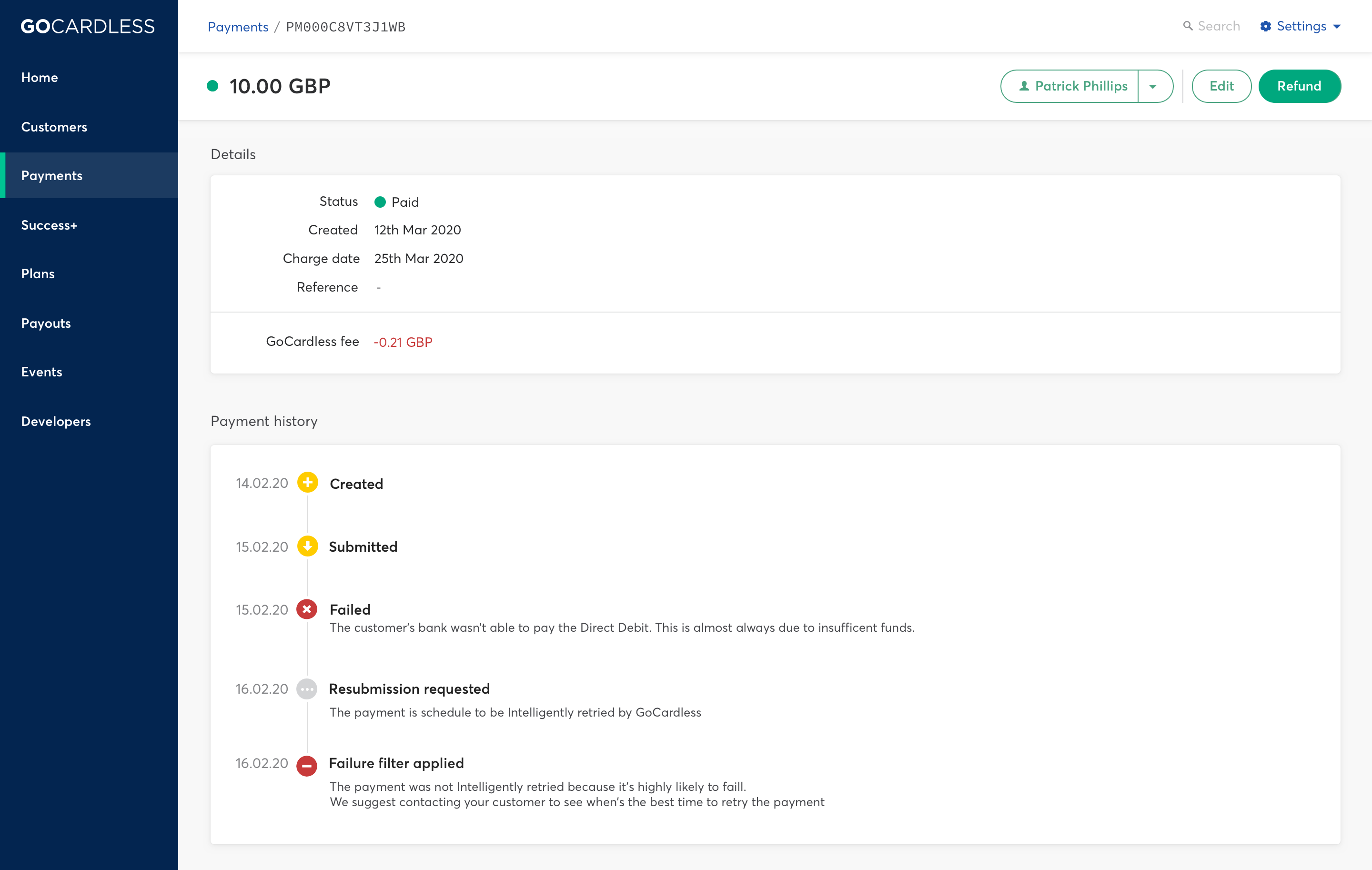Click the GoCardless logo

point(88,26)
